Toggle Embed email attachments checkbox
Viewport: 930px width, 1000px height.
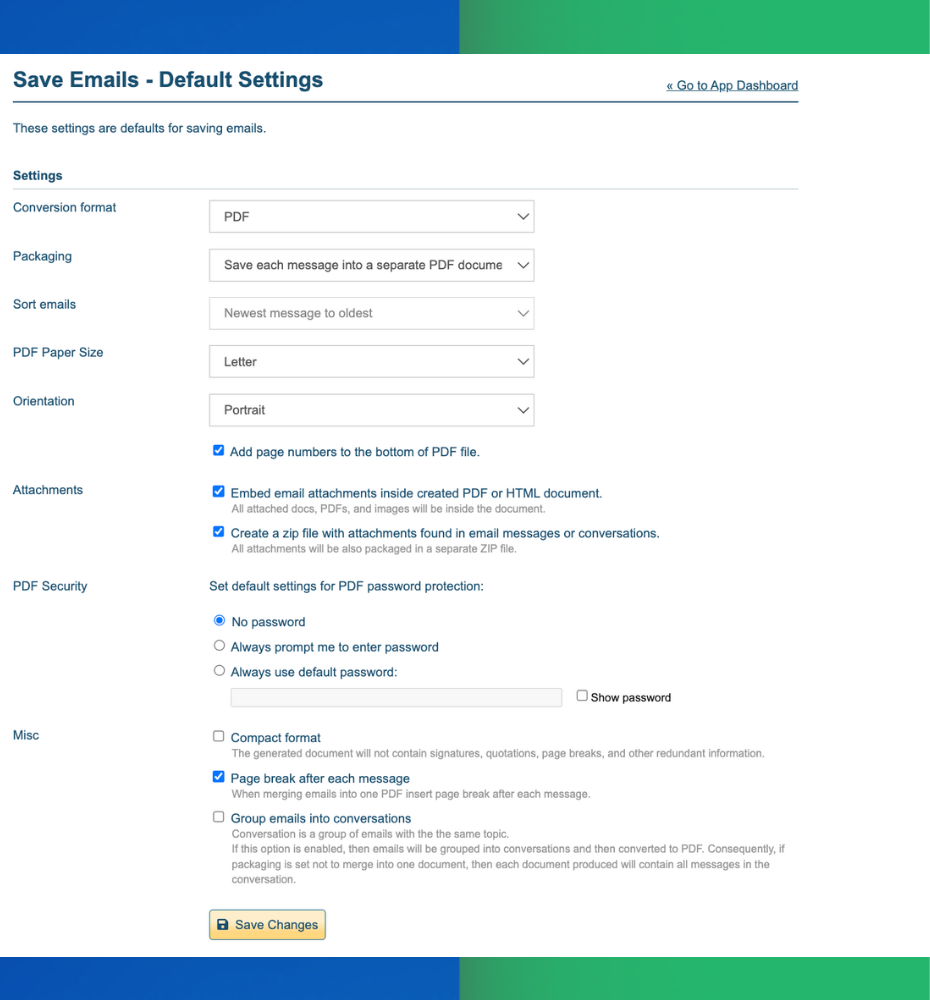[x=219, y=491]
